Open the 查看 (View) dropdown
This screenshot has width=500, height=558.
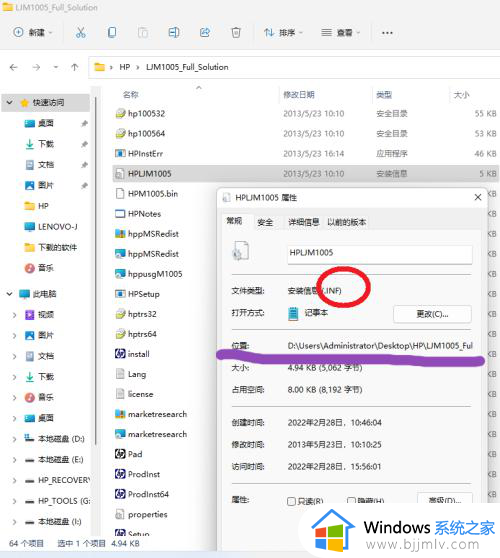[341, 33]
